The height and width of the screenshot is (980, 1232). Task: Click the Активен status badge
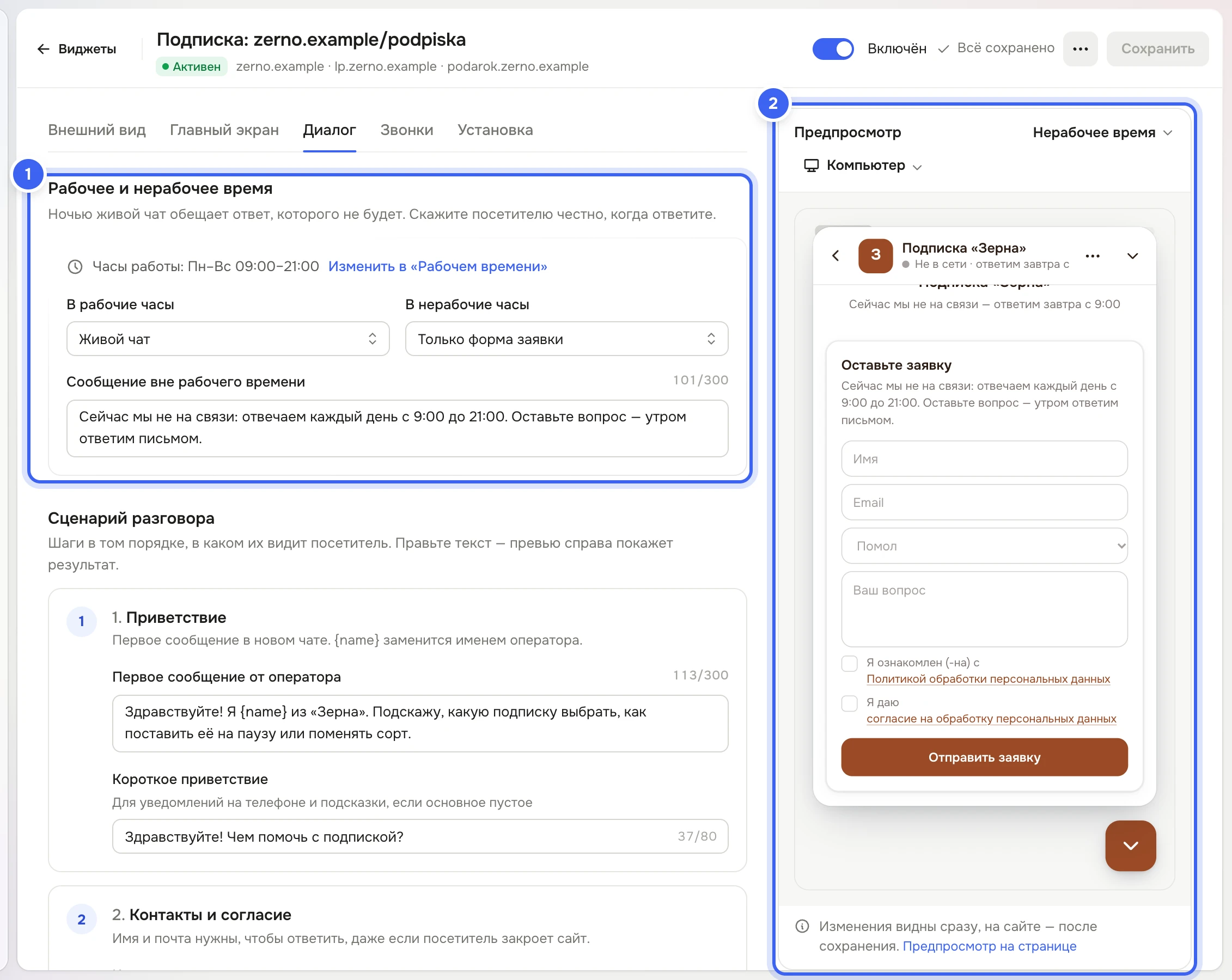tap(192, 67)
